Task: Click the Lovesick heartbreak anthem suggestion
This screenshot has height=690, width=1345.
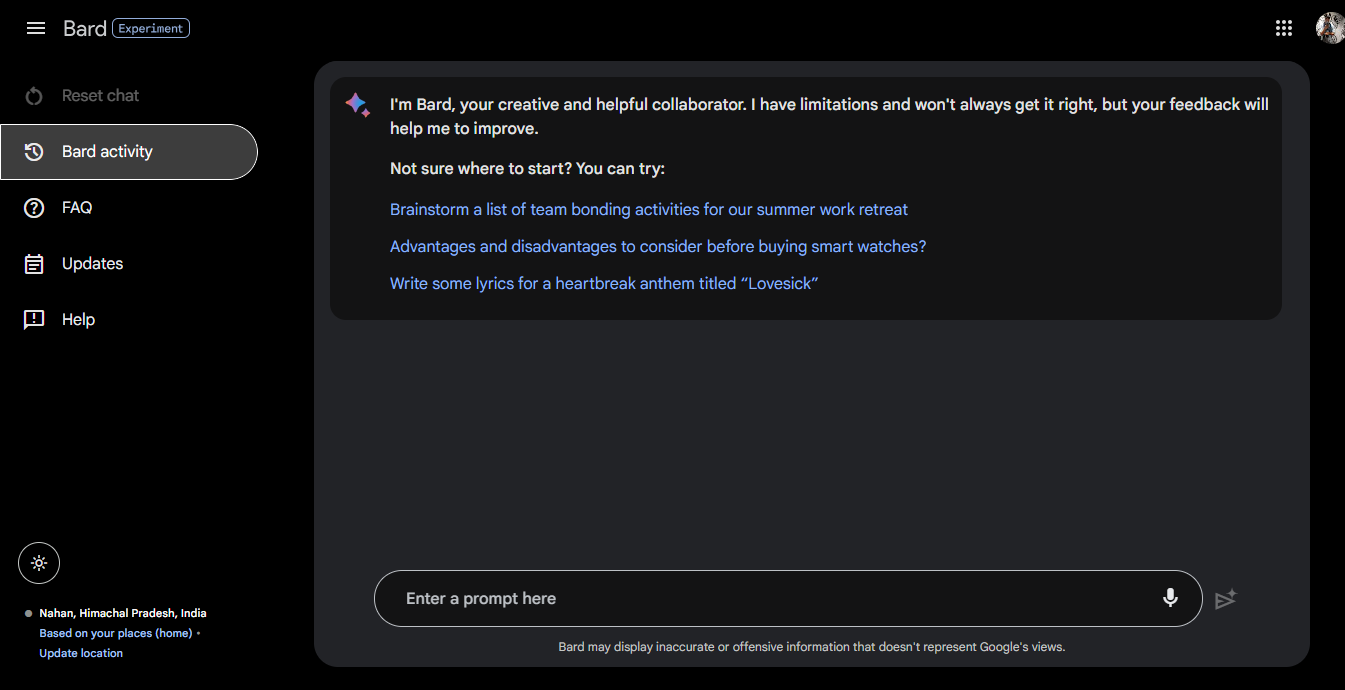Action: 604,284
